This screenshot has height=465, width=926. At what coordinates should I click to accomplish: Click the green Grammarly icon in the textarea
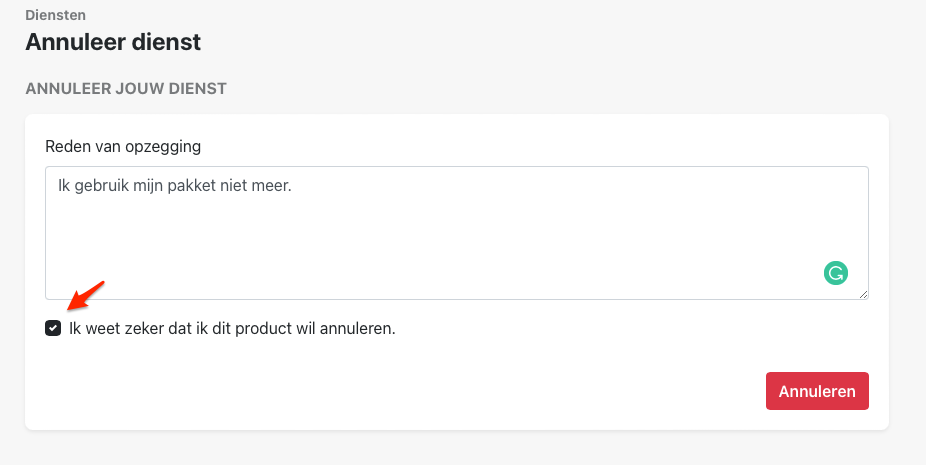pyautogui.click(x=836, y=272)
